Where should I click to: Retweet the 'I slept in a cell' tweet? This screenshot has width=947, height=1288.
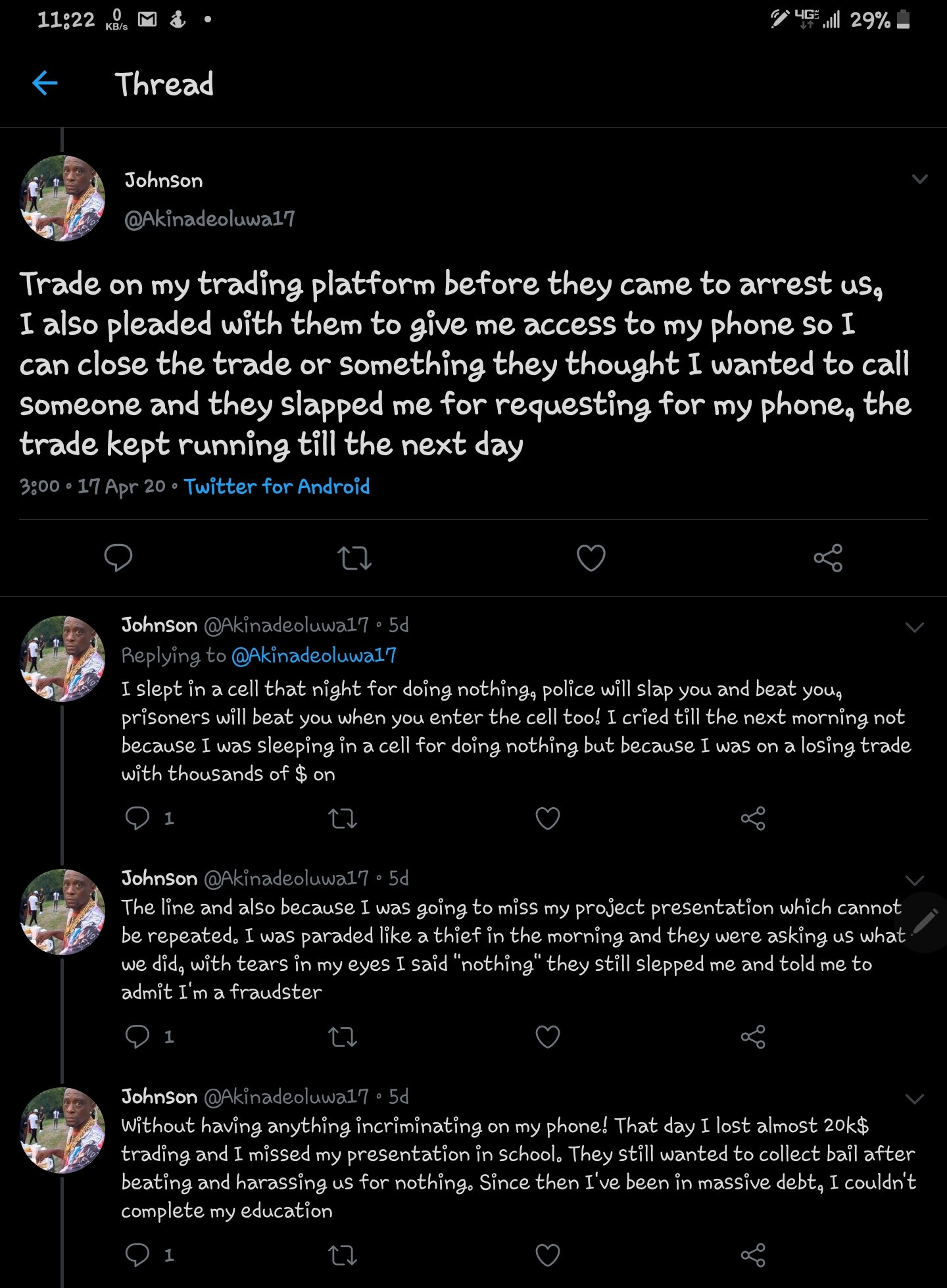(x=343, y=818)
